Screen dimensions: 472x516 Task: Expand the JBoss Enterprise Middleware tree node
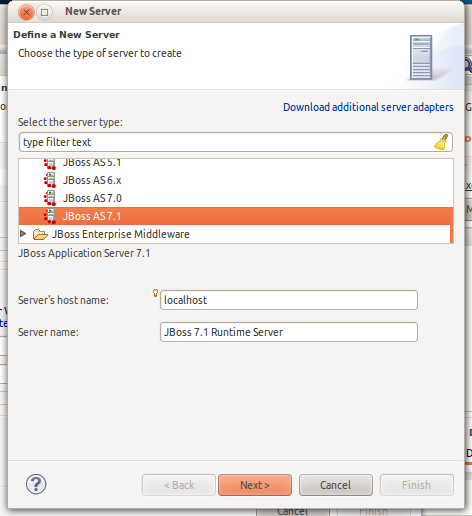(x=23, y=234)
